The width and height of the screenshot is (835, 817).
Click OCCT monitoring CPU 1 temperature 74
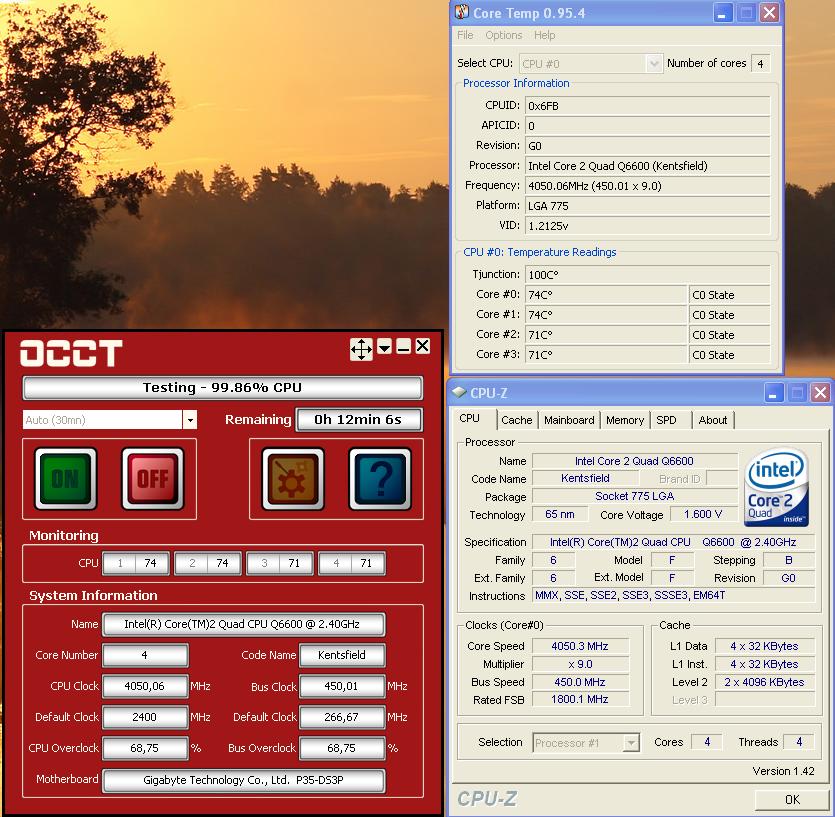(151, 563)
